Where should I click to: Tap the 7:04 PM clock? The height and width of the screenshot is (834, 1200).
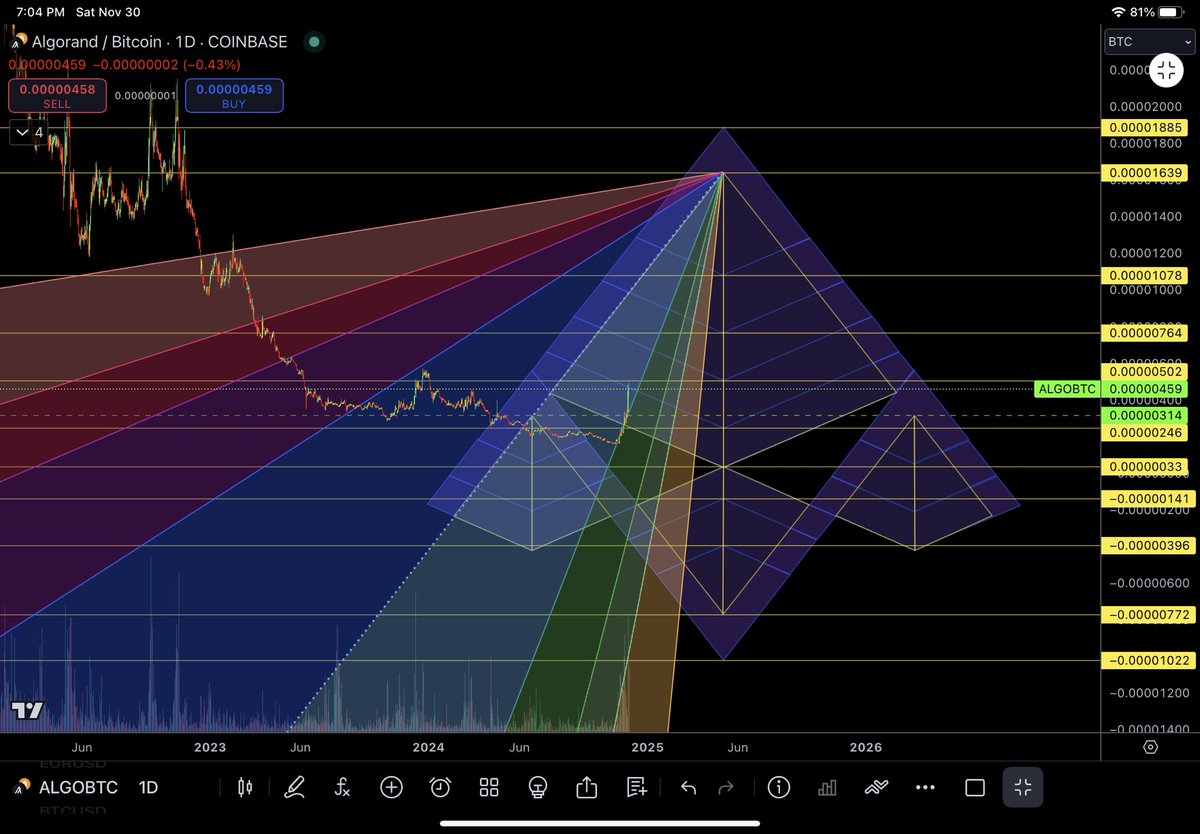point(42,12)
